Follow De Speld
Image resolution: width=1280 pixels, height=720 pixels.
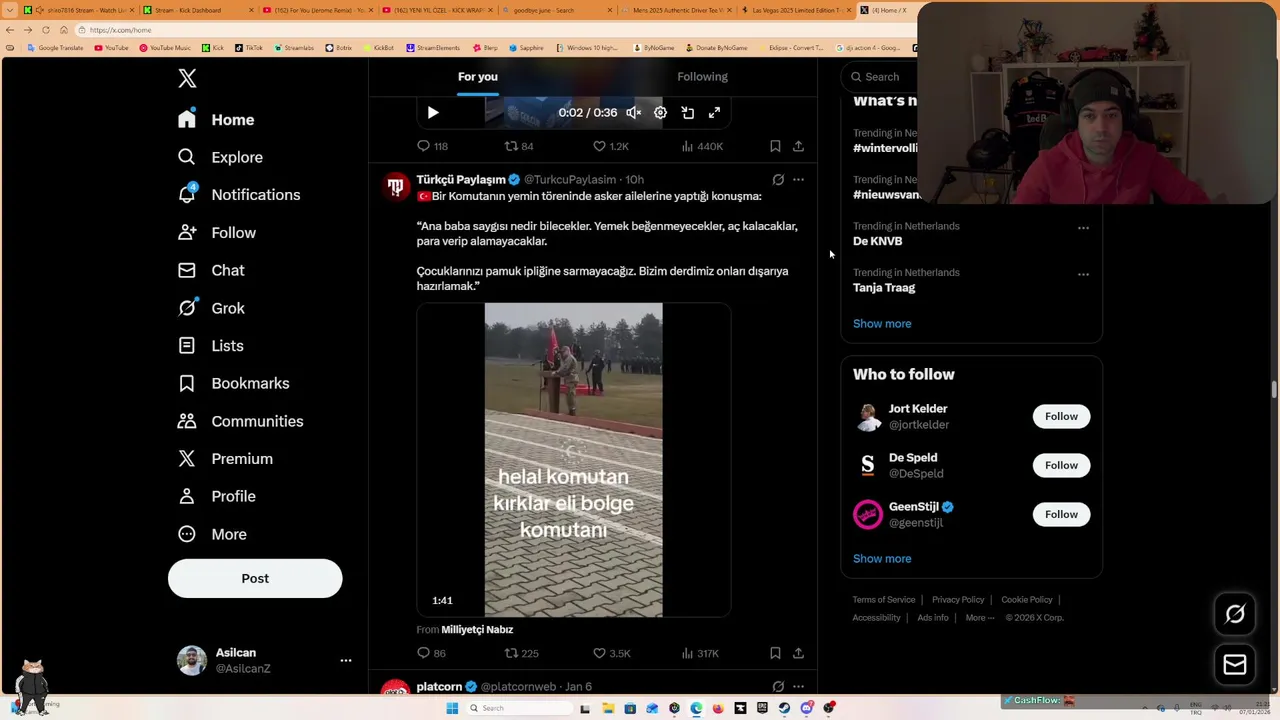click(x=1061, y=465)
